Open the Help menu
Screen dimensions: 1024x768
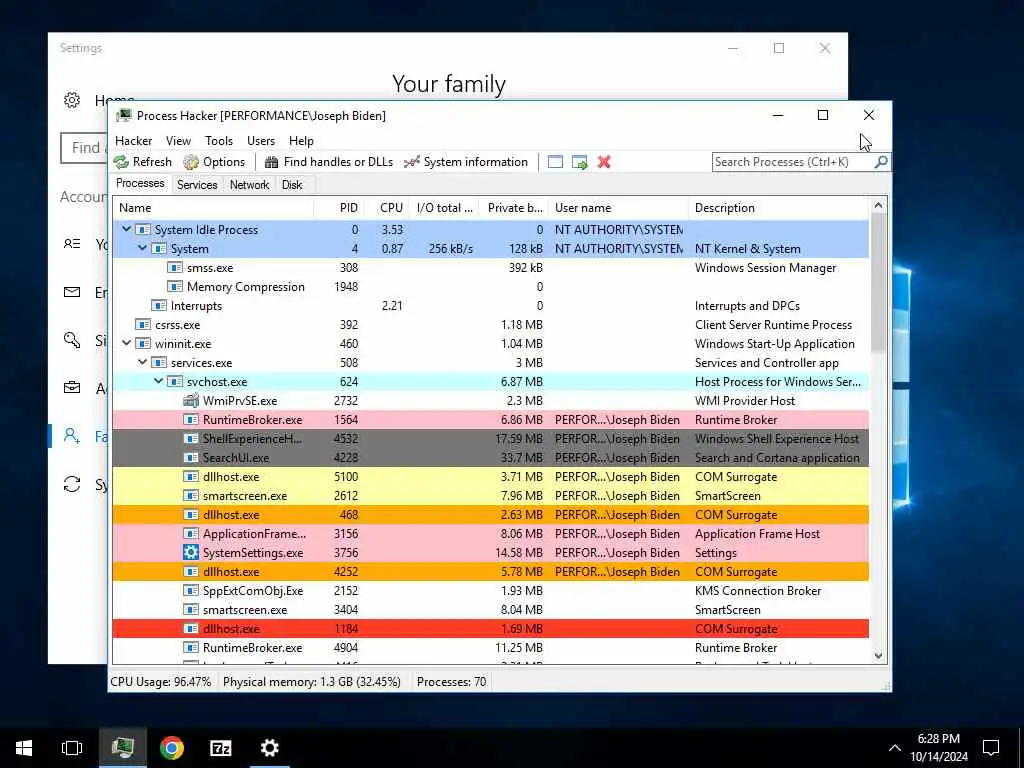[x=301, y=140]
